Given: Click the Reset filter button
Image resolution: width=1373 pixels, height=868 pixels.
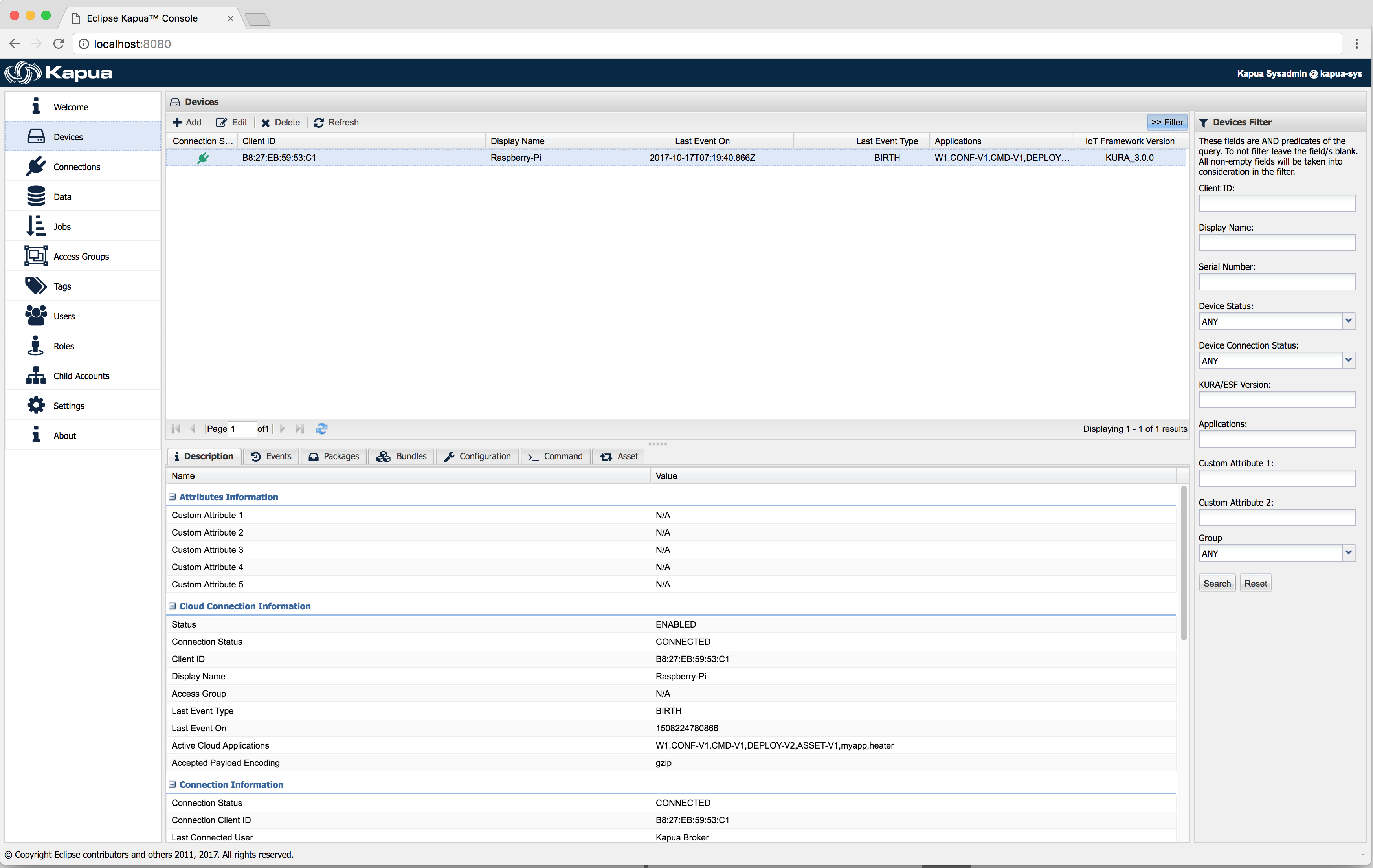Looking at the screenshot, I should tap(1256, 584).
